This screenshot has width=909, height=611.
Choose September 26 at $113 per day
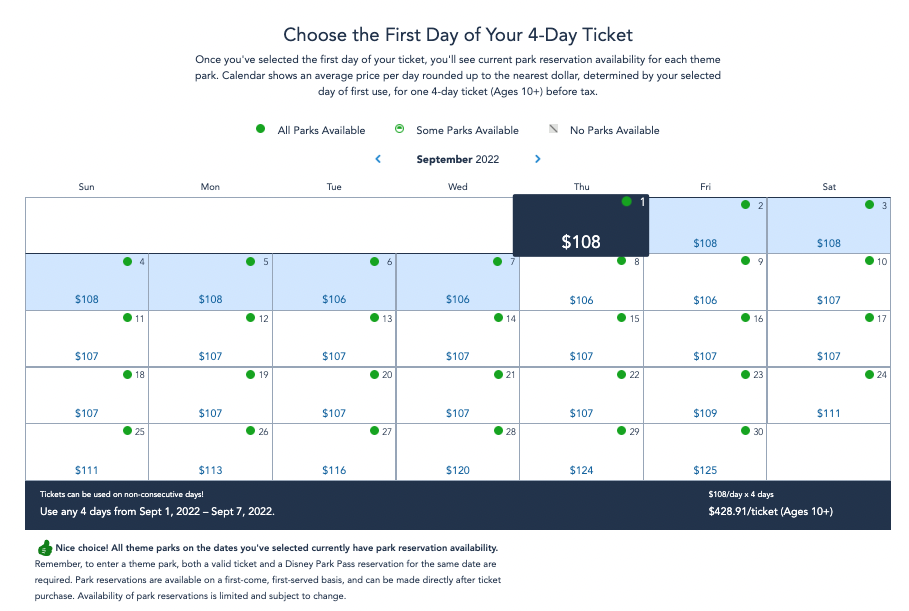click(210, 452)
